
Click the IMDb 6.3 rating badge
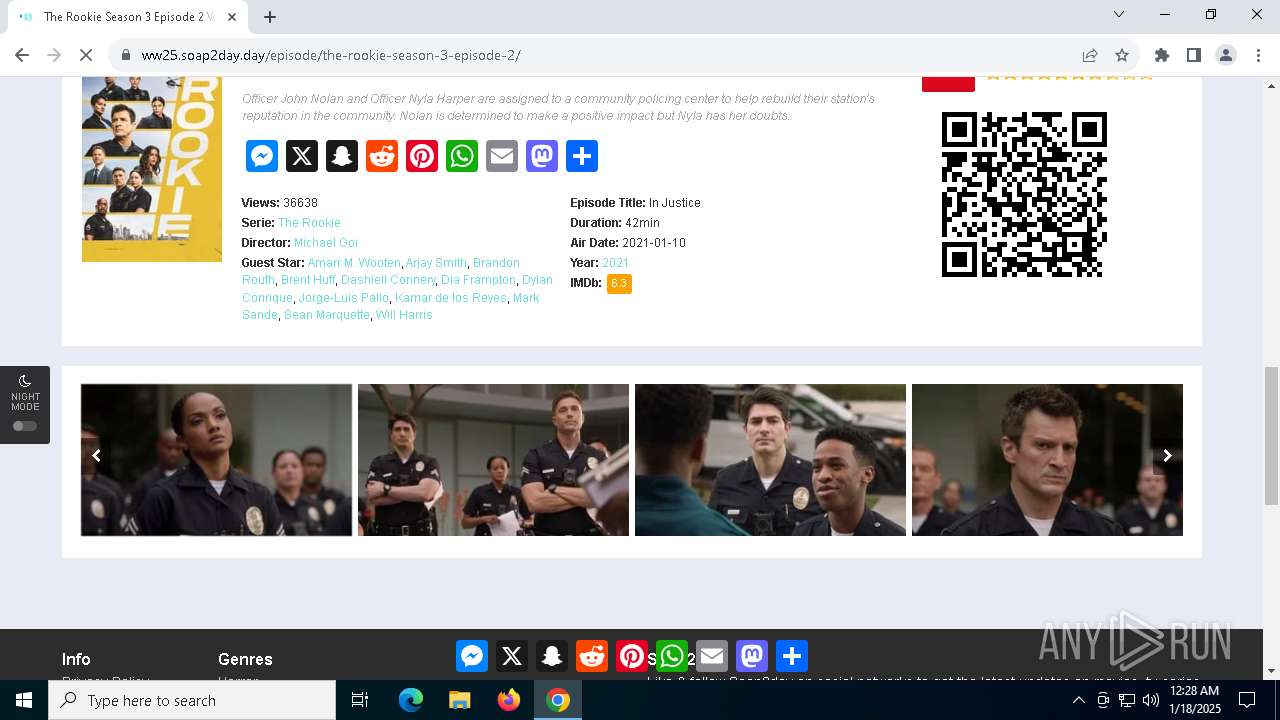pyautogui.click(x=619, y=284)
